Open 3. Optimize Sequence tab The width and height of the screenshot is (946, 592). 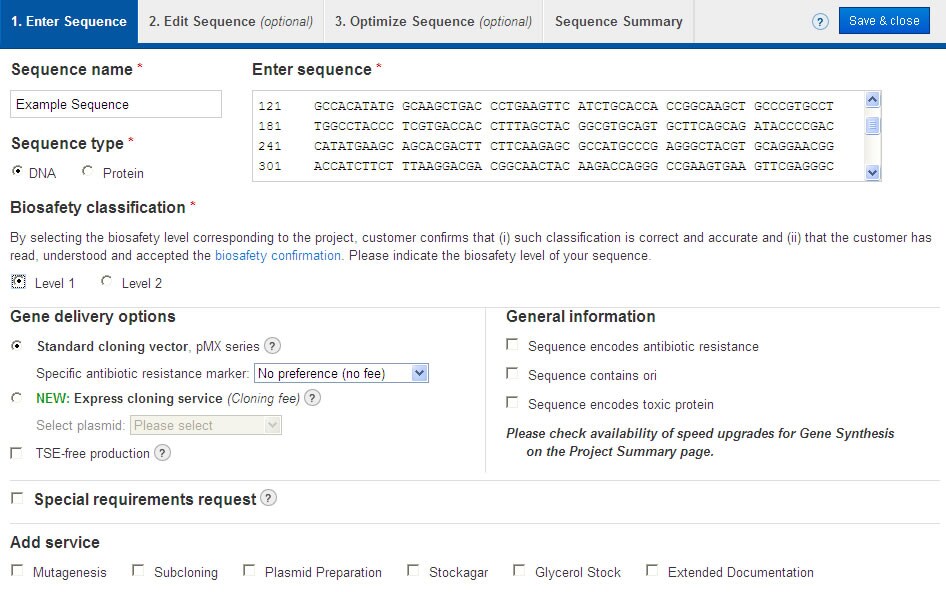tap(432, 21)
